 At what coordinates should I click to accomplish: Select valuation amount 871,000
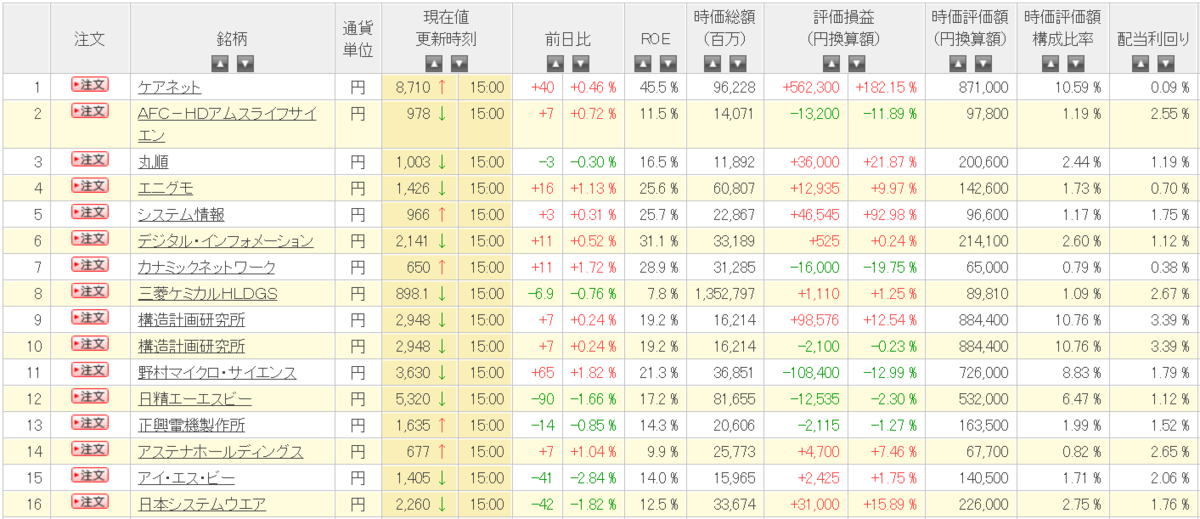pyautogui.click(x=982, y=88)
